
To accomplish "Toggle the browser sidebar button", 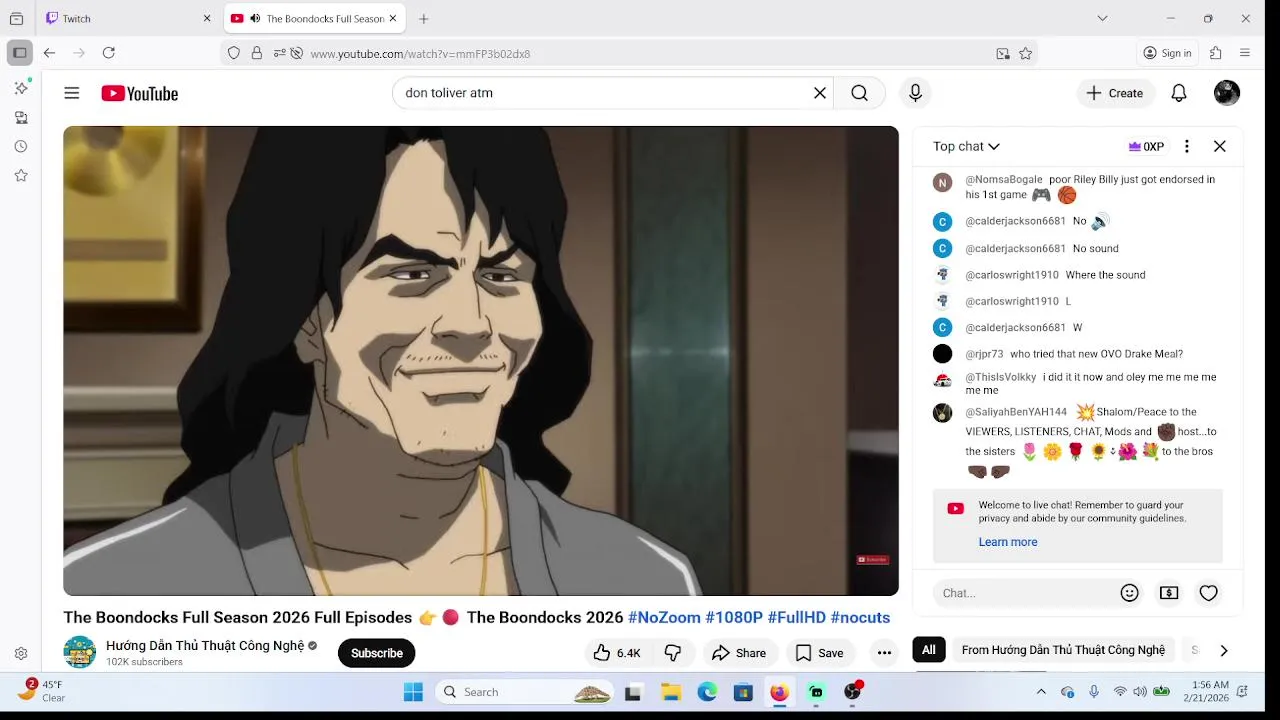I will pos(20,53).
